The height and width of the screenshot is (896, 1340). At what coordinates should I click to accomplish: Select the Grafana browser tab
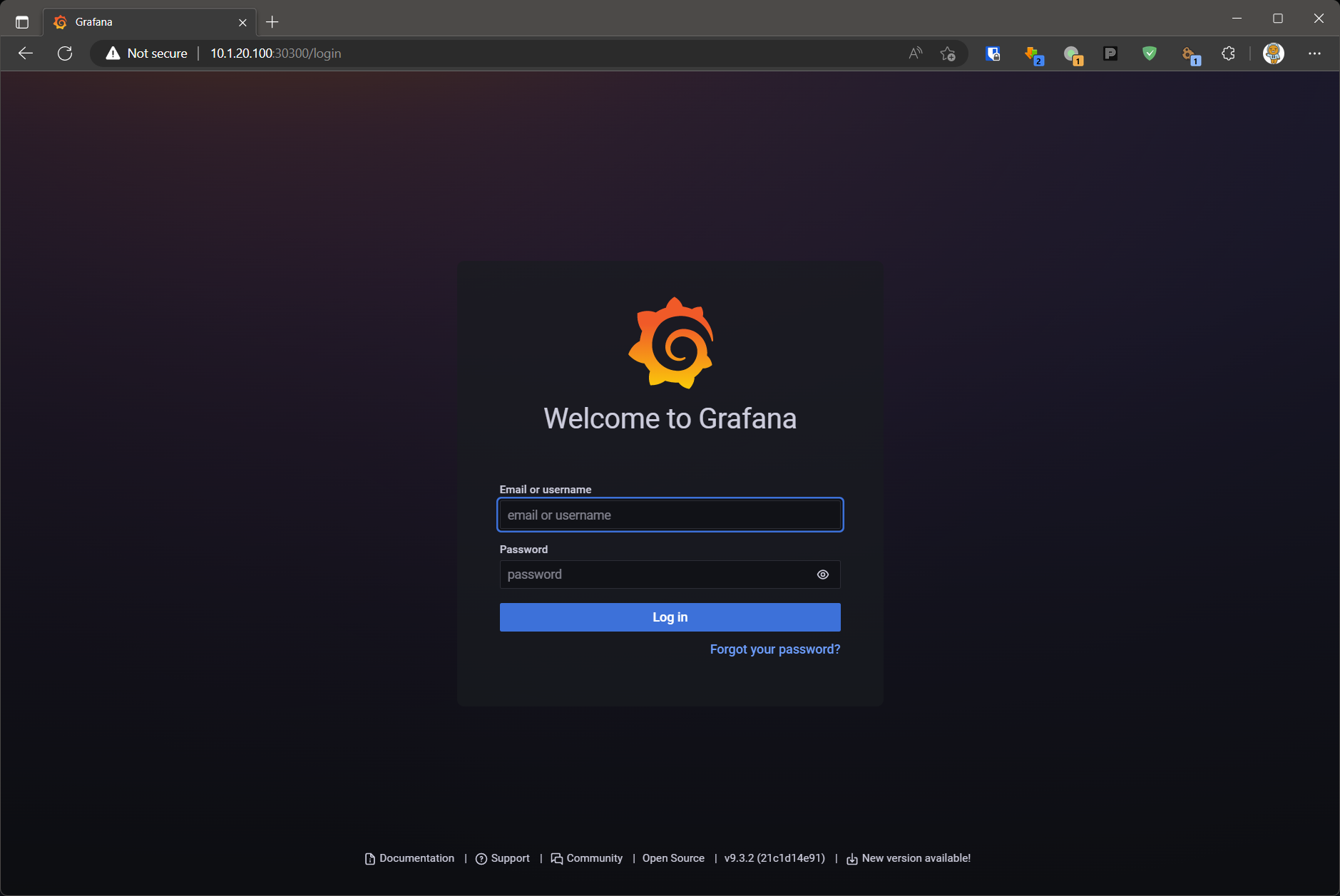click(150, 22)
